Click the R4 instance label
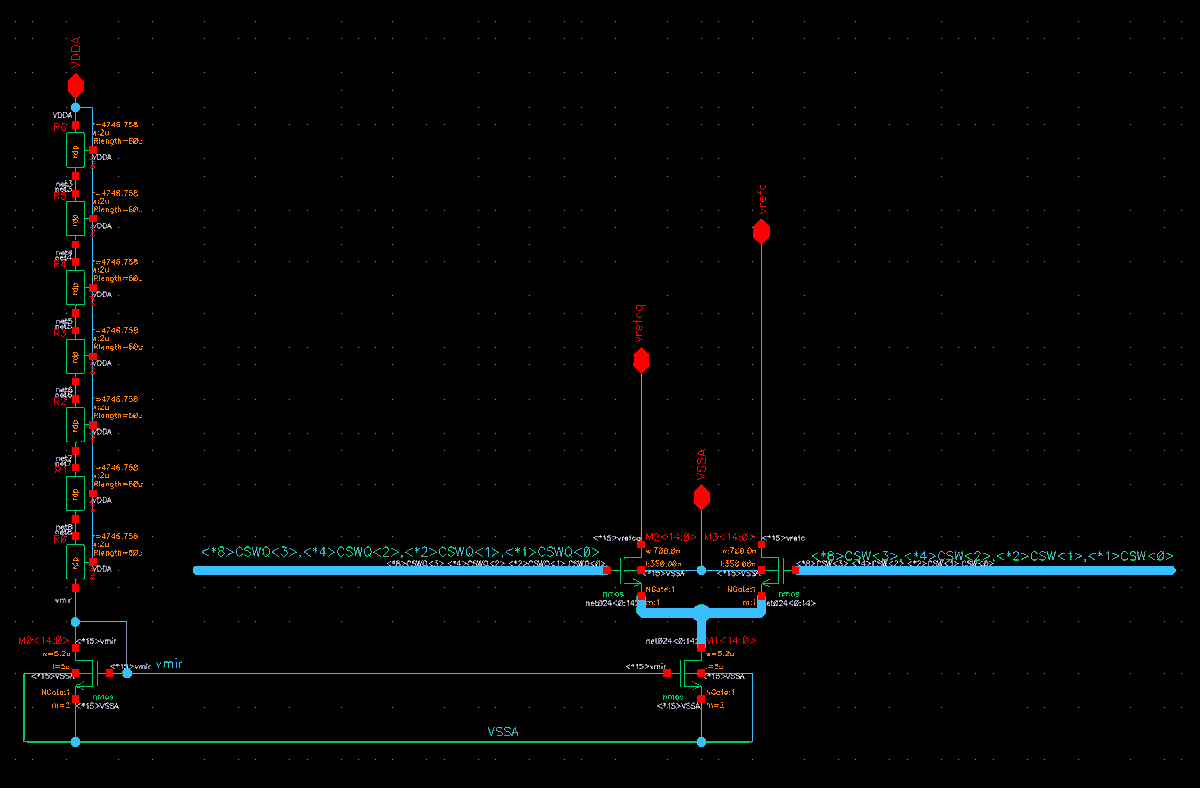Screen dimensions: 1200x788 pyautogui.click(x=59, y=265)
